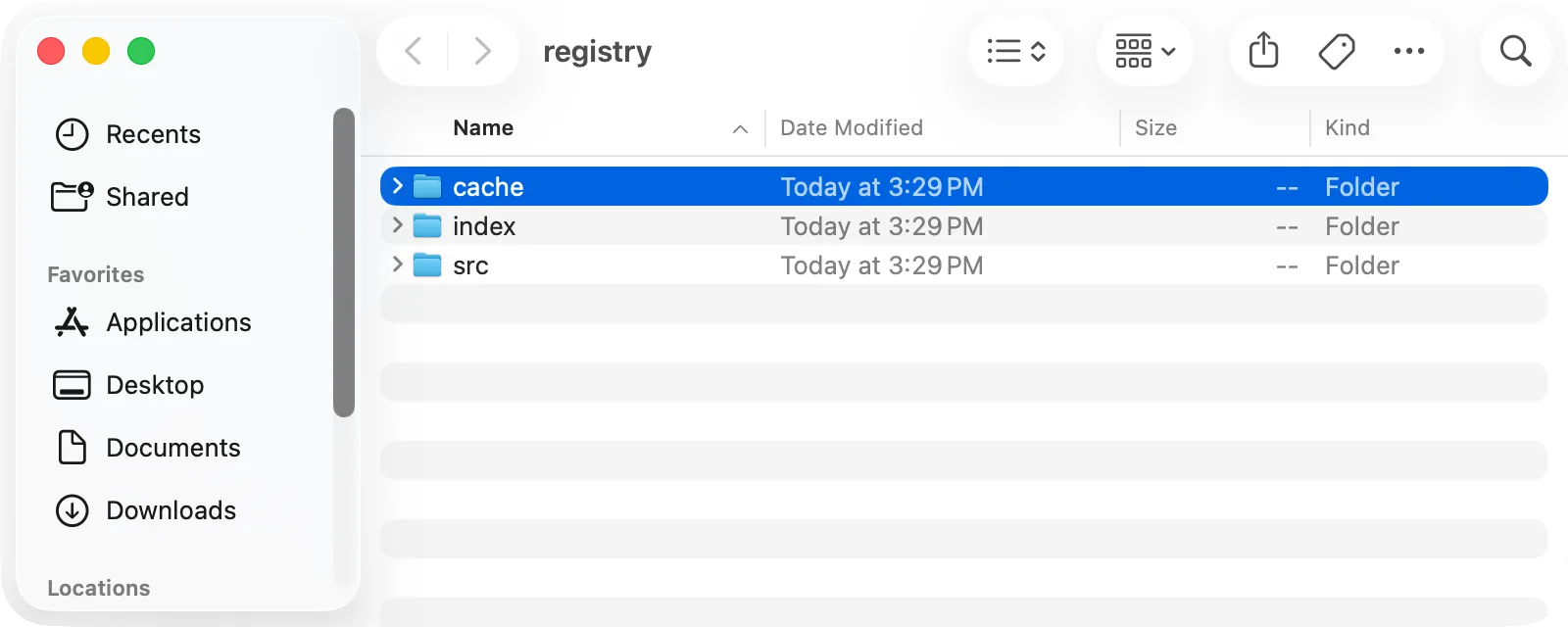Select the cache folder icon

(x=427, y=186)
